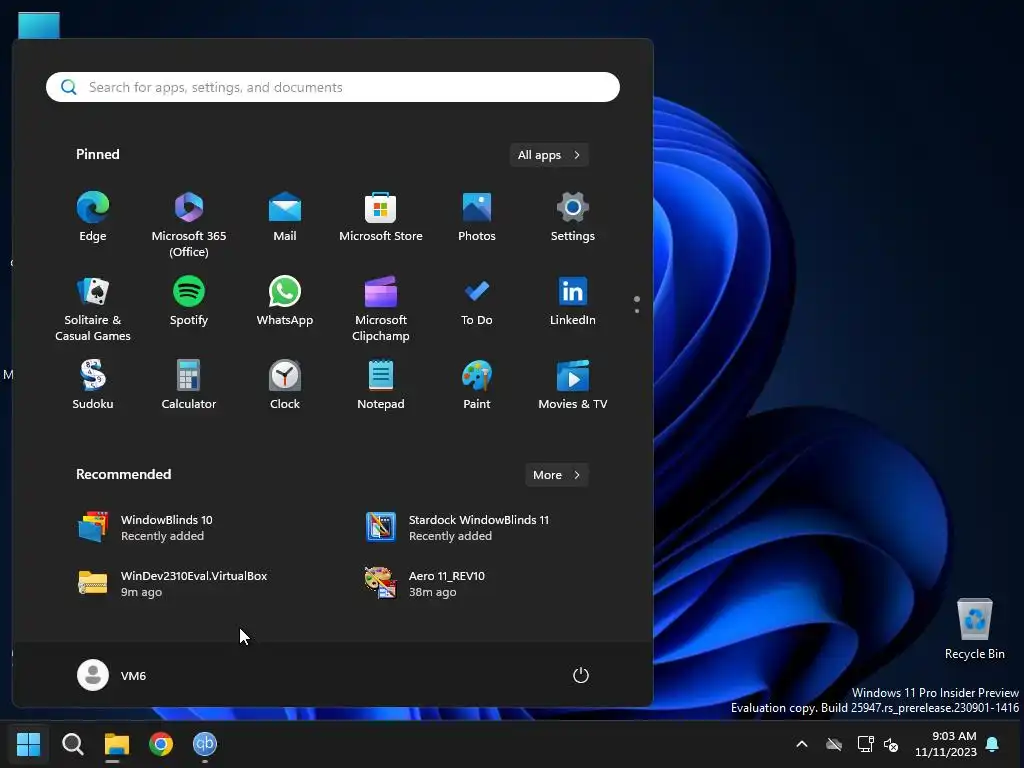This screenshot has width=1024, height=768.
Task: Launch the Sudoku game
Action: click(x=93, y=385)
